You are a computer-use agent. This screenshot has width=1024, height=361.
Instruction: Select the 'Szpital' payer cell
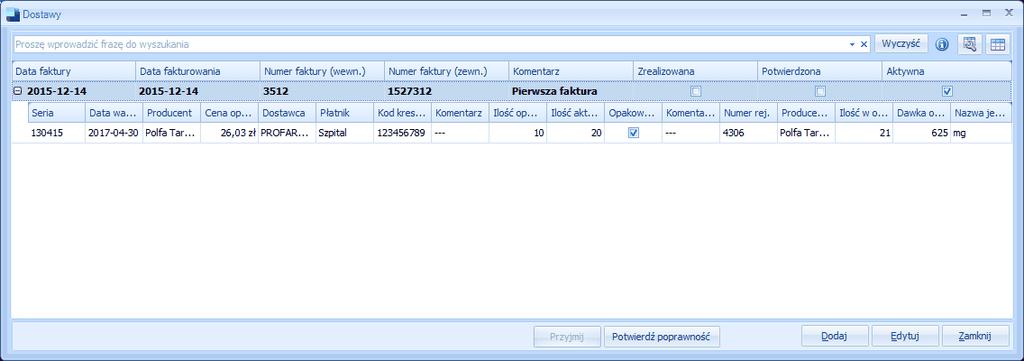pyautogui.click(x=344, y=133)
